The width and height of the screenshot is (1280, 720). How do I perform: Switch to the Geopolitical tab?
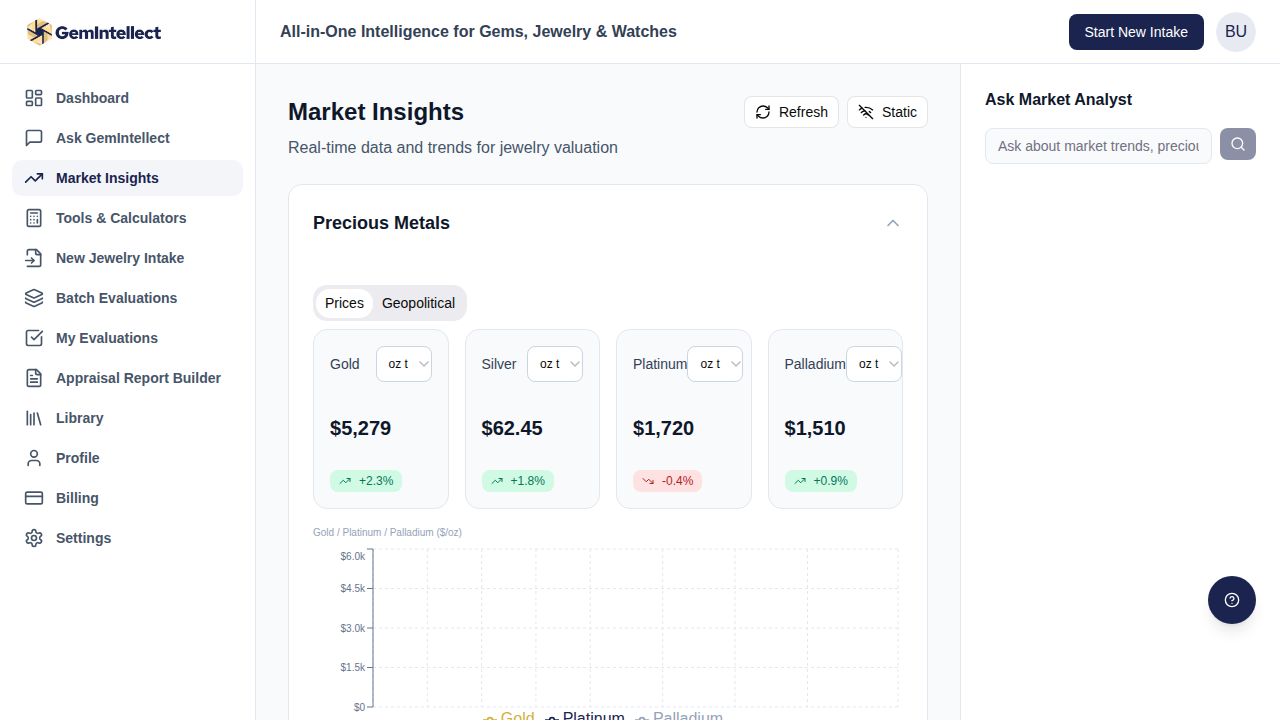tap(418, 302)
